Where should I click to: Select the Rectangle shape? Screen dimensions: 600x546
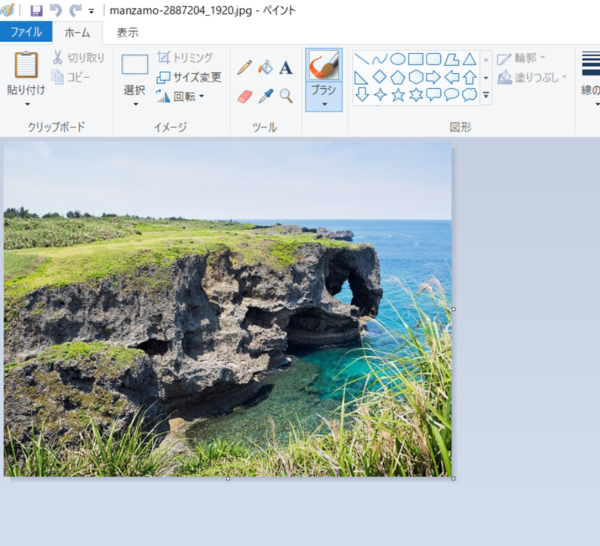[x=416, y=59]
